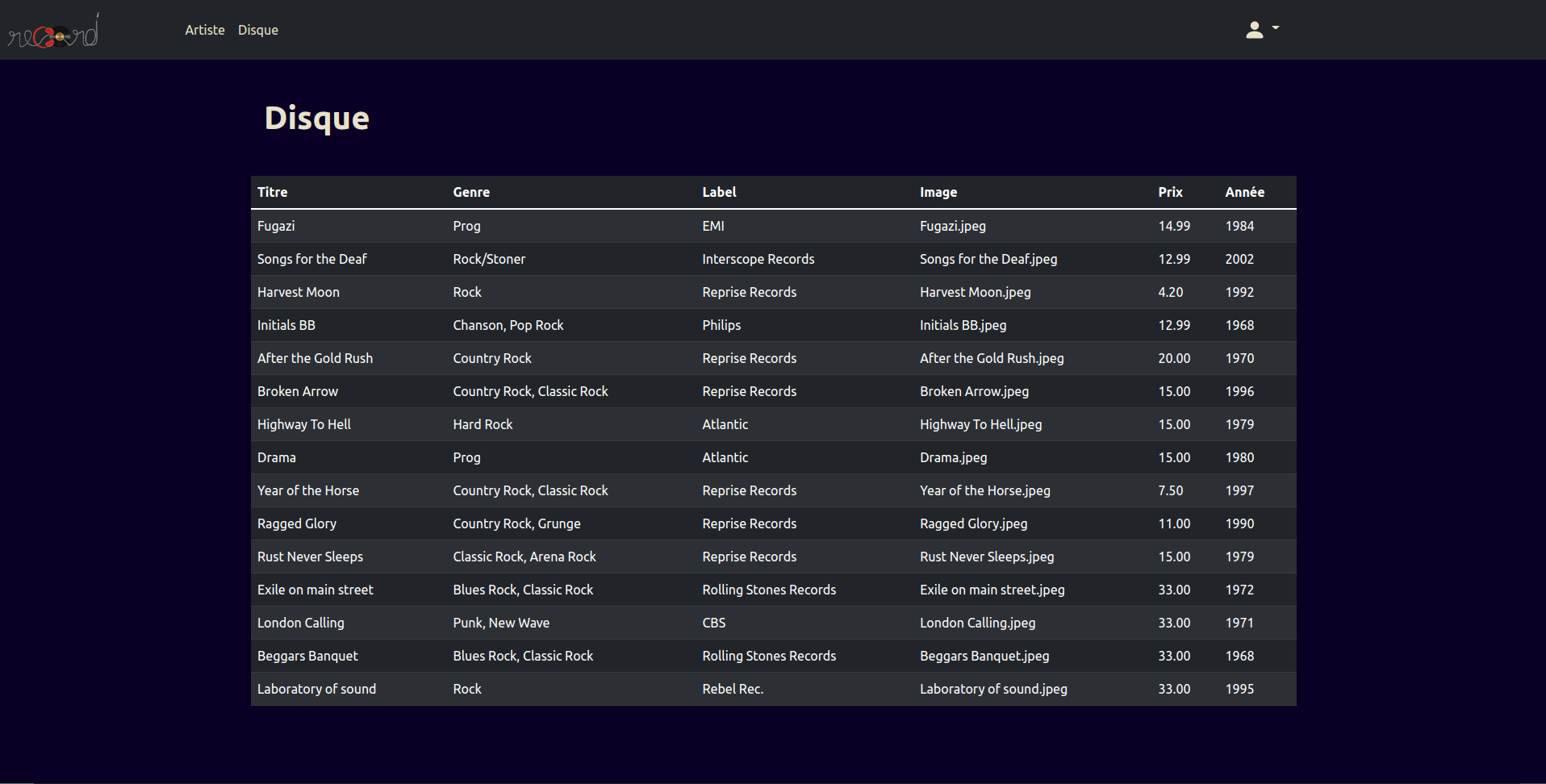Click the Image column header
The height and width of the screenshot is (784, 1546).
[x=938, y=192]
